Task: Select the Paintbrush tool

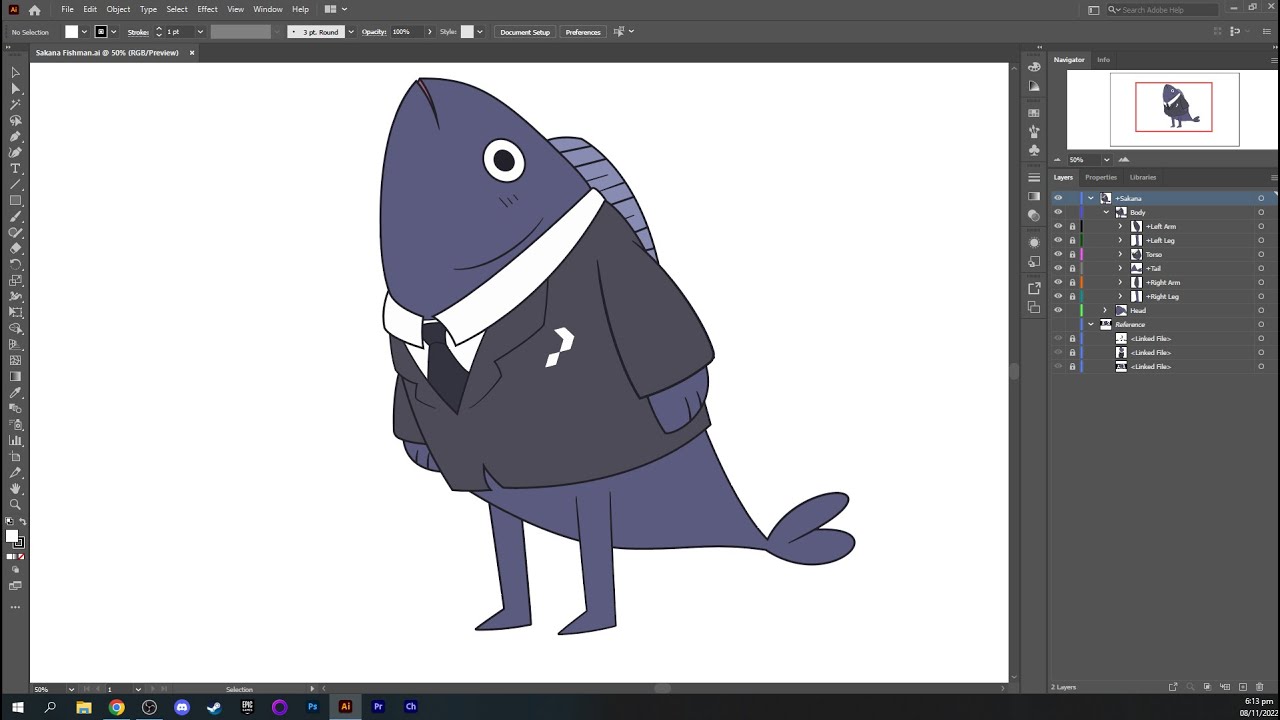Action: point(15,216)
